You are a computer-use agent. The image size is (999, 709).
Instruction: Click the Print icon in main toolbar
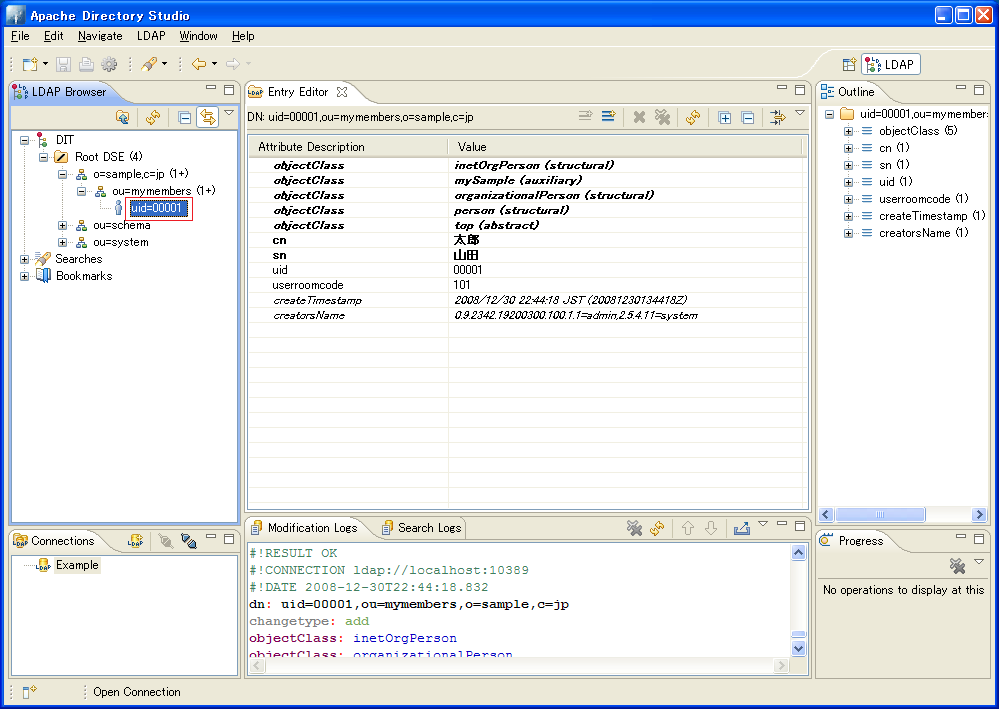pyautogui.click(x=87, y=64)
